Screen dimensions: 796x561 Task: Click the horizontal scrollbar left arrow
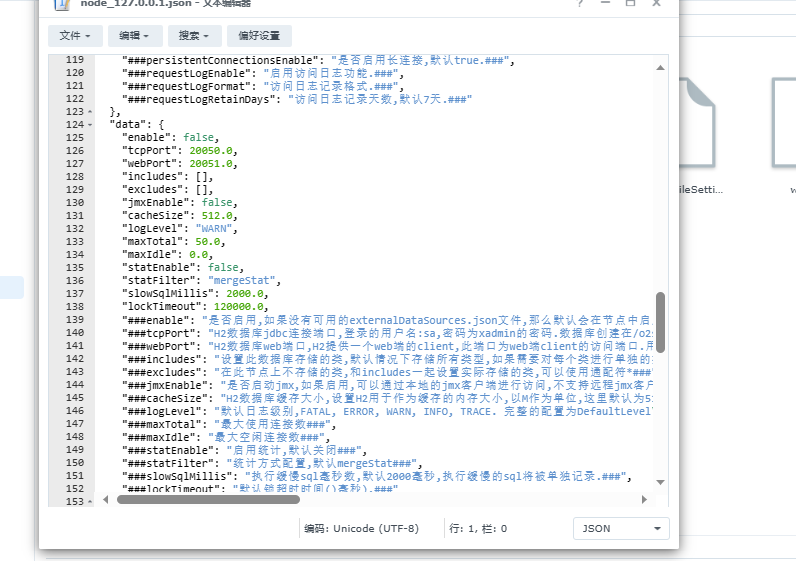(x=106, y=500)
